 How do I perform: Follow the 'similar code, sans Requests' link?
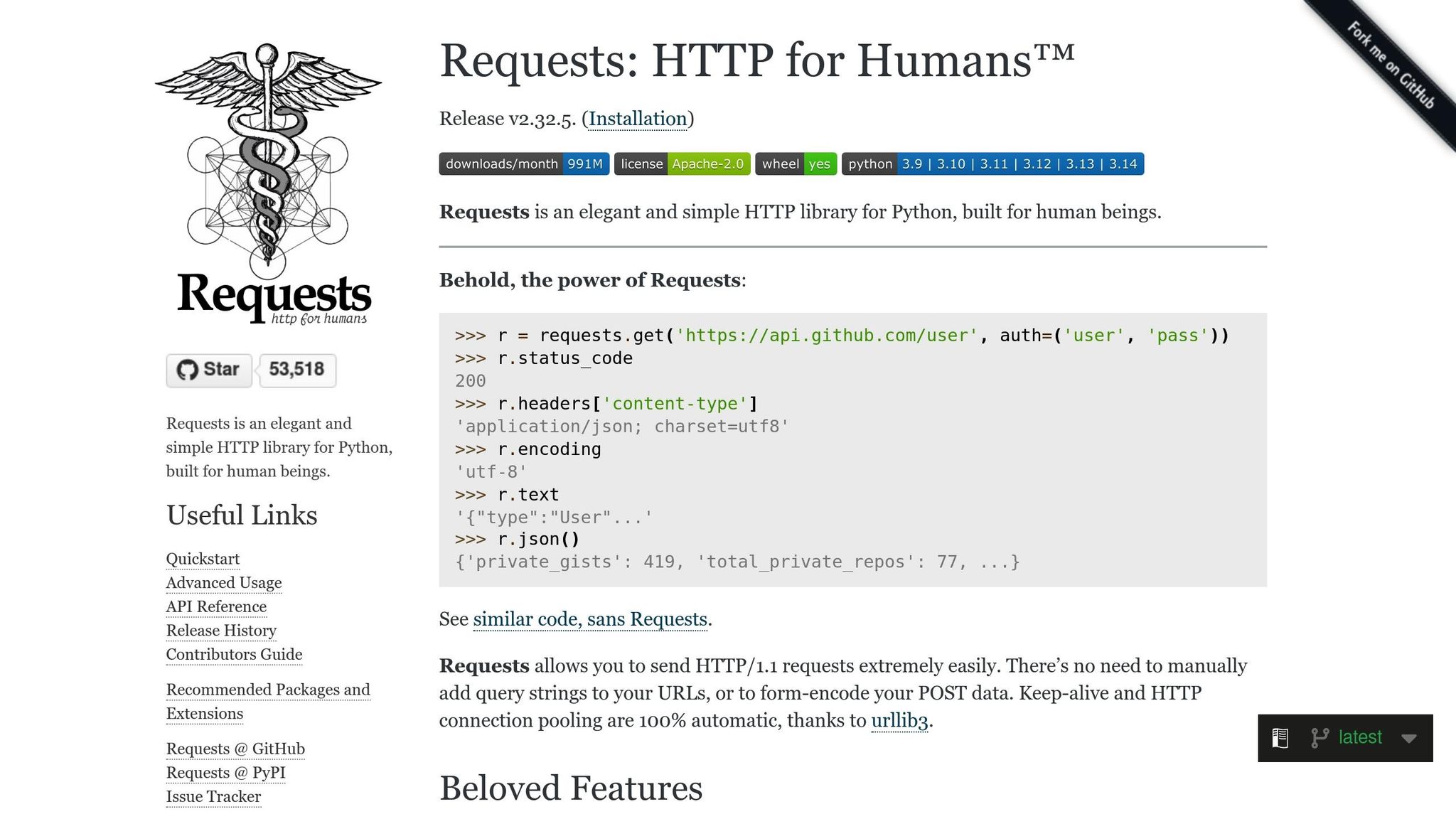pyautogui.click(x=589, y=619)
